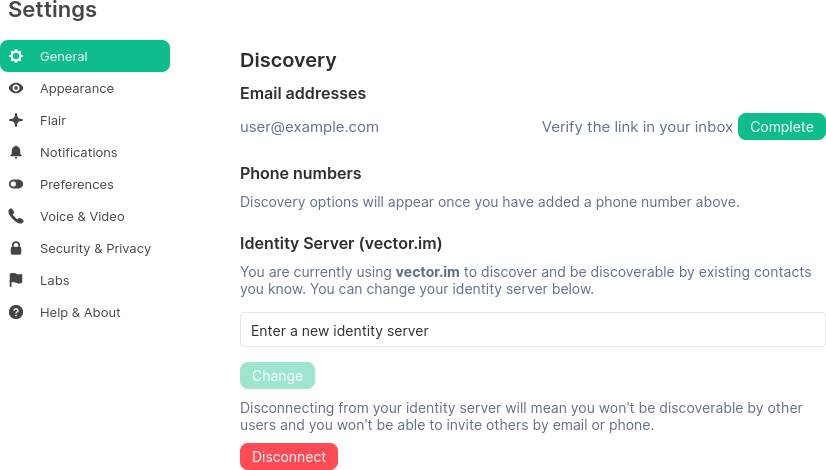This screenshot has width=826, height=470.
Task: Click the flag icon for Labs
Action: [x=16, y=281]
